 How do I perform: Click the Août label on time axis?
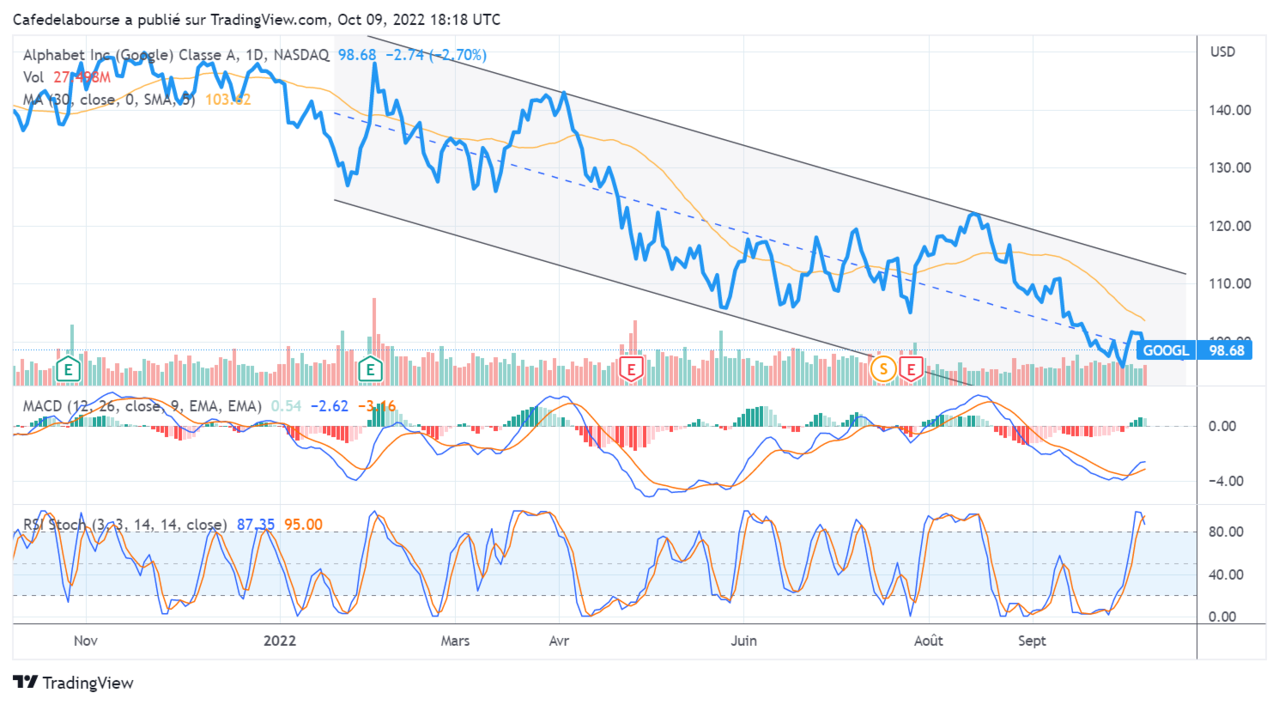click(928, 641)
